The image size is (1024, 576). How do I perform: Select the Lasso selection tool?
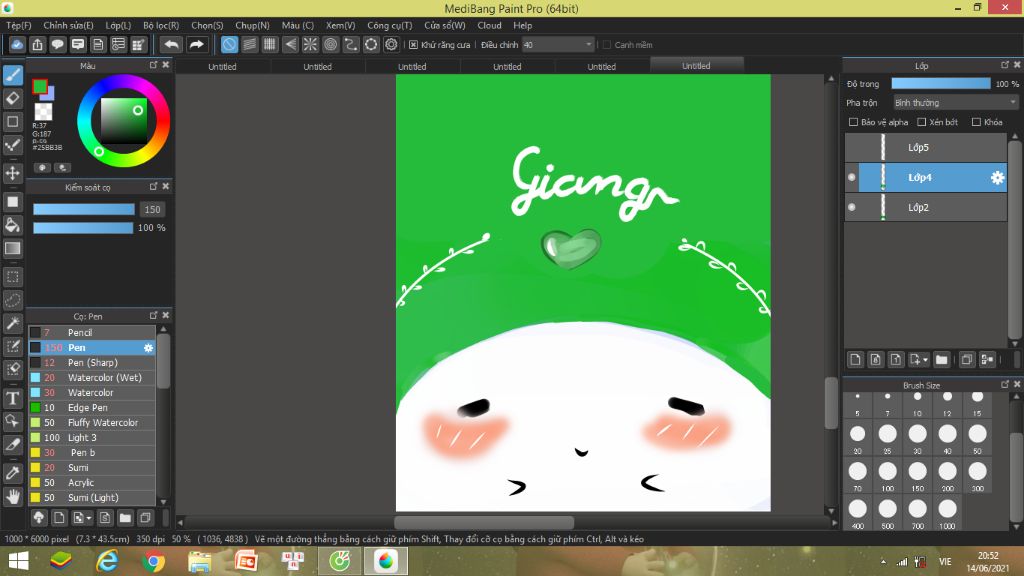(x=12, y=300)
